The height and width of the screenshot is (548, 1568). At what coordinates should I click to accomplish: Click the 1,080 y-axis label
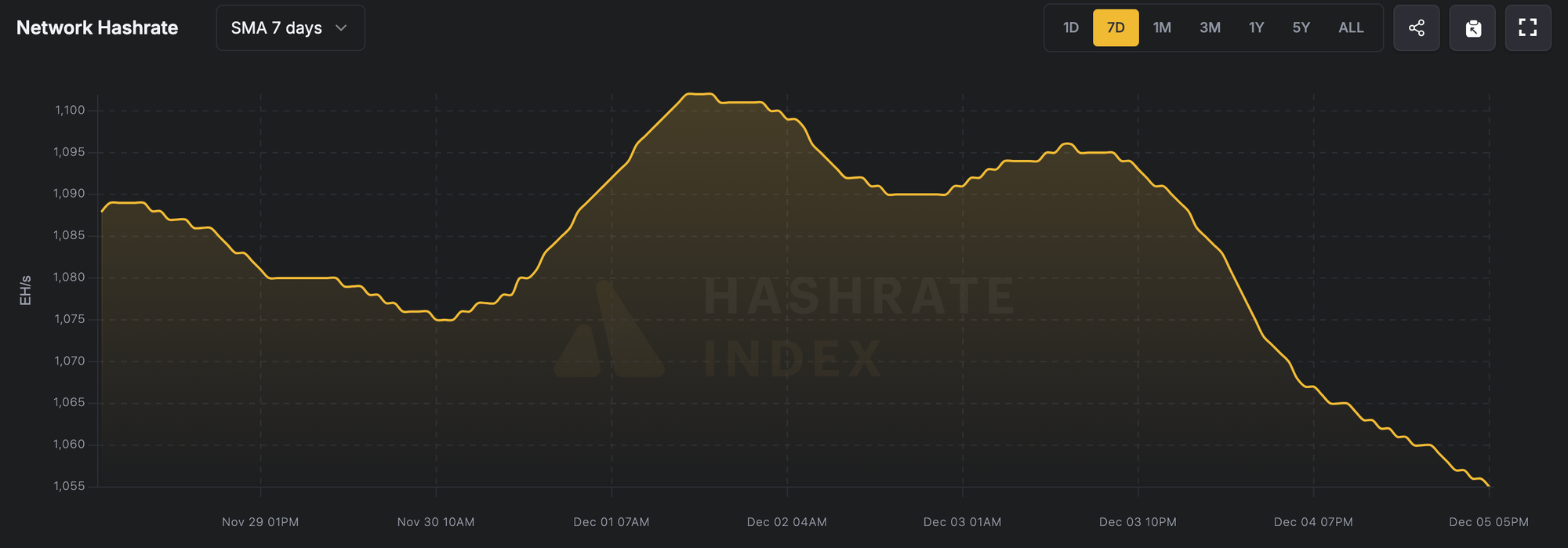click(69, 278)
